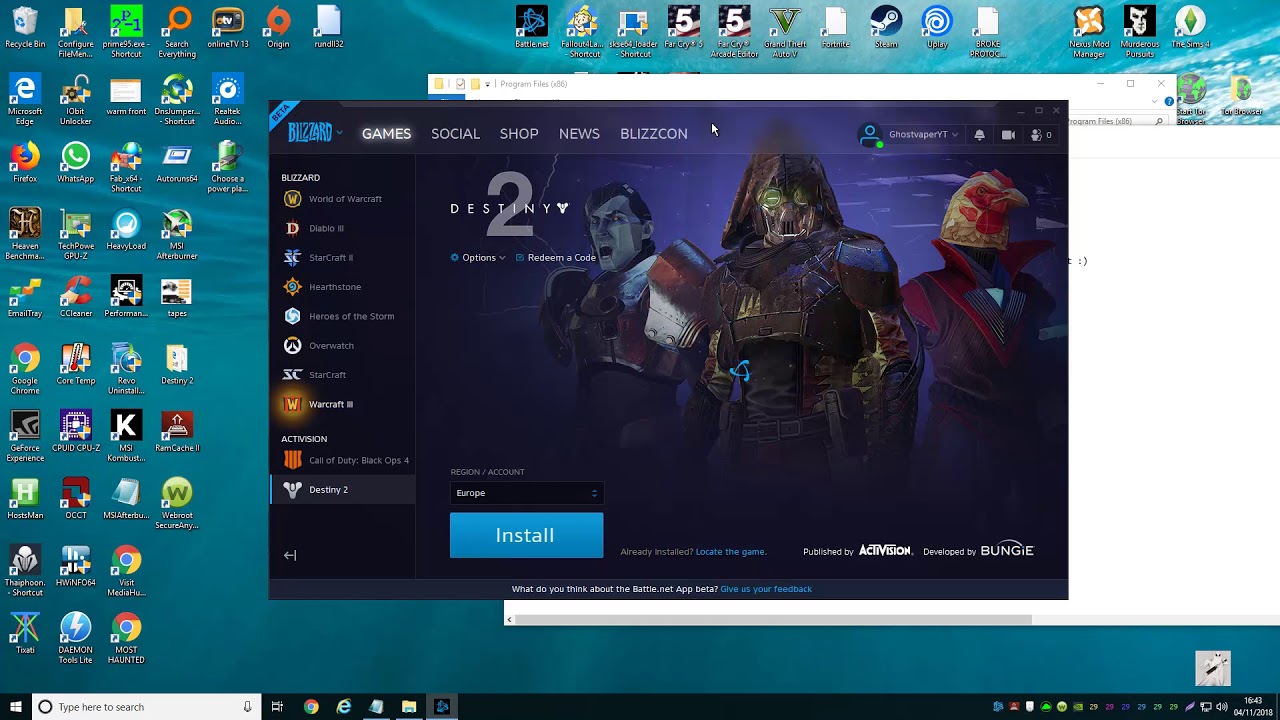Screen dimensions: 1280x720
Task: Open GeForce Experience desktop icon
Action: click(x=25, y=437)
